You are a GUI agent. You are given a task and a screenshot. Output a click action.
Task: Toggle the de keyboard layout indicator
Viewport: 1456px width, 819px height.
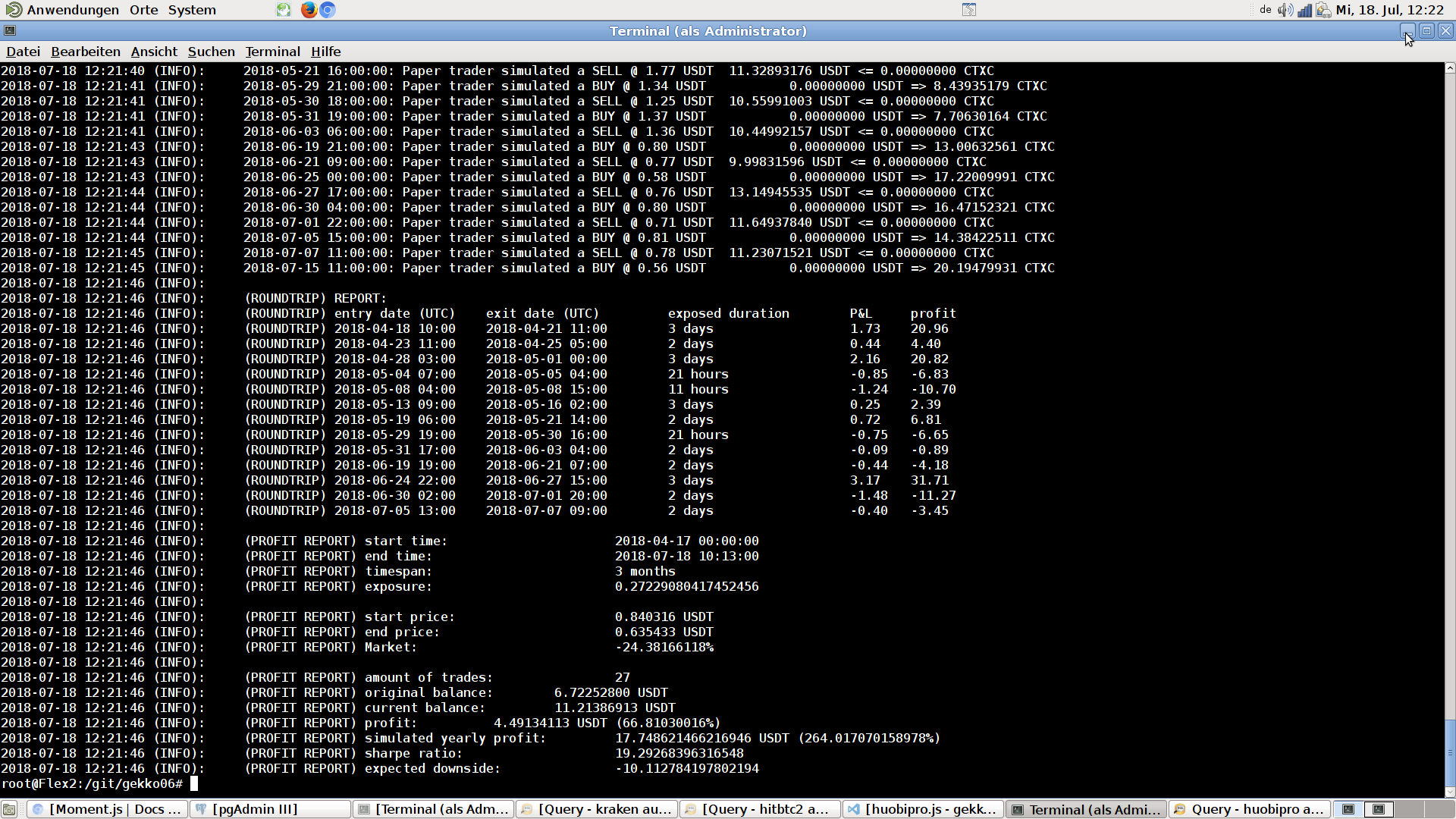(1265, 10)
